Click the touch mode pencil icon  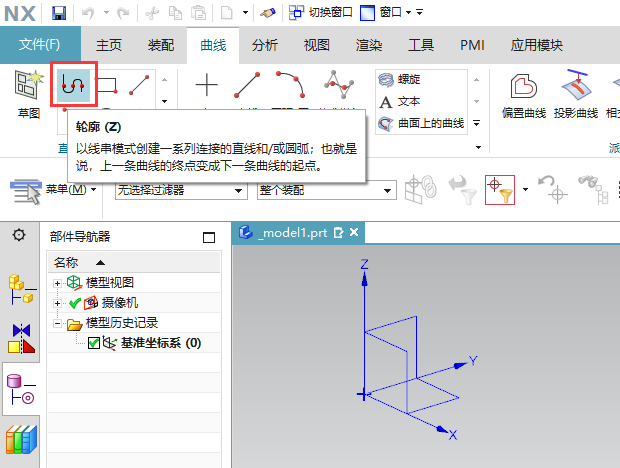tap(268, 13)
